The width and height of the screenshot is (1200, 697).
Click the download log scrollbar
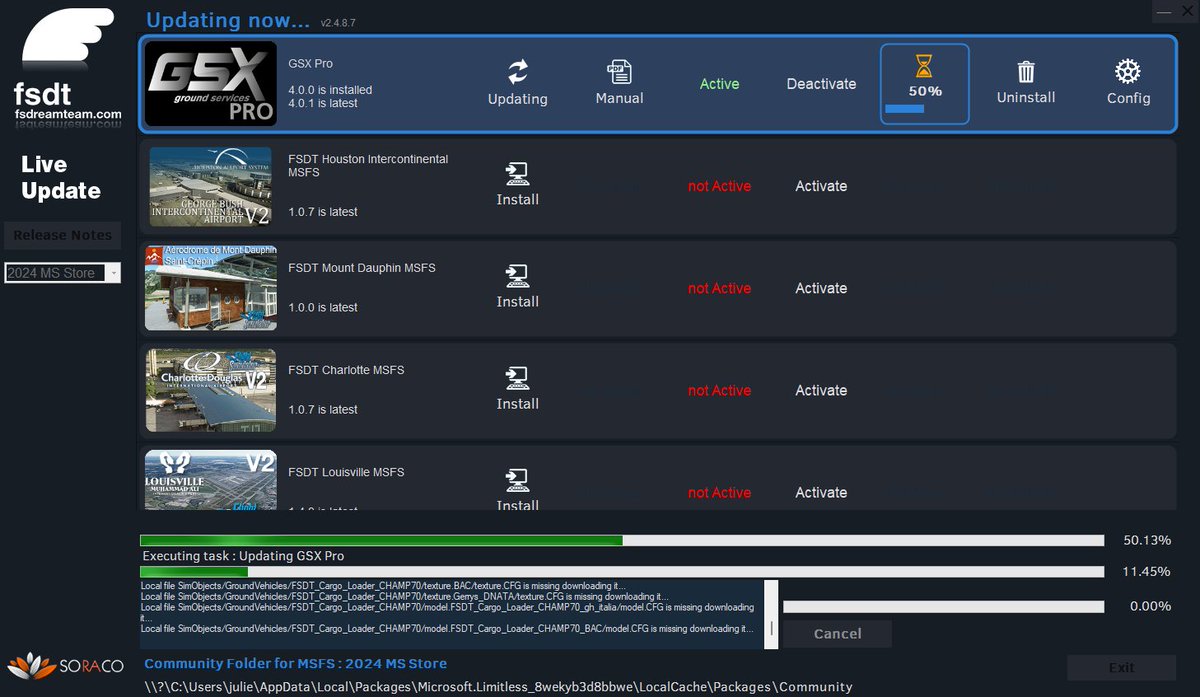[770, 614]
